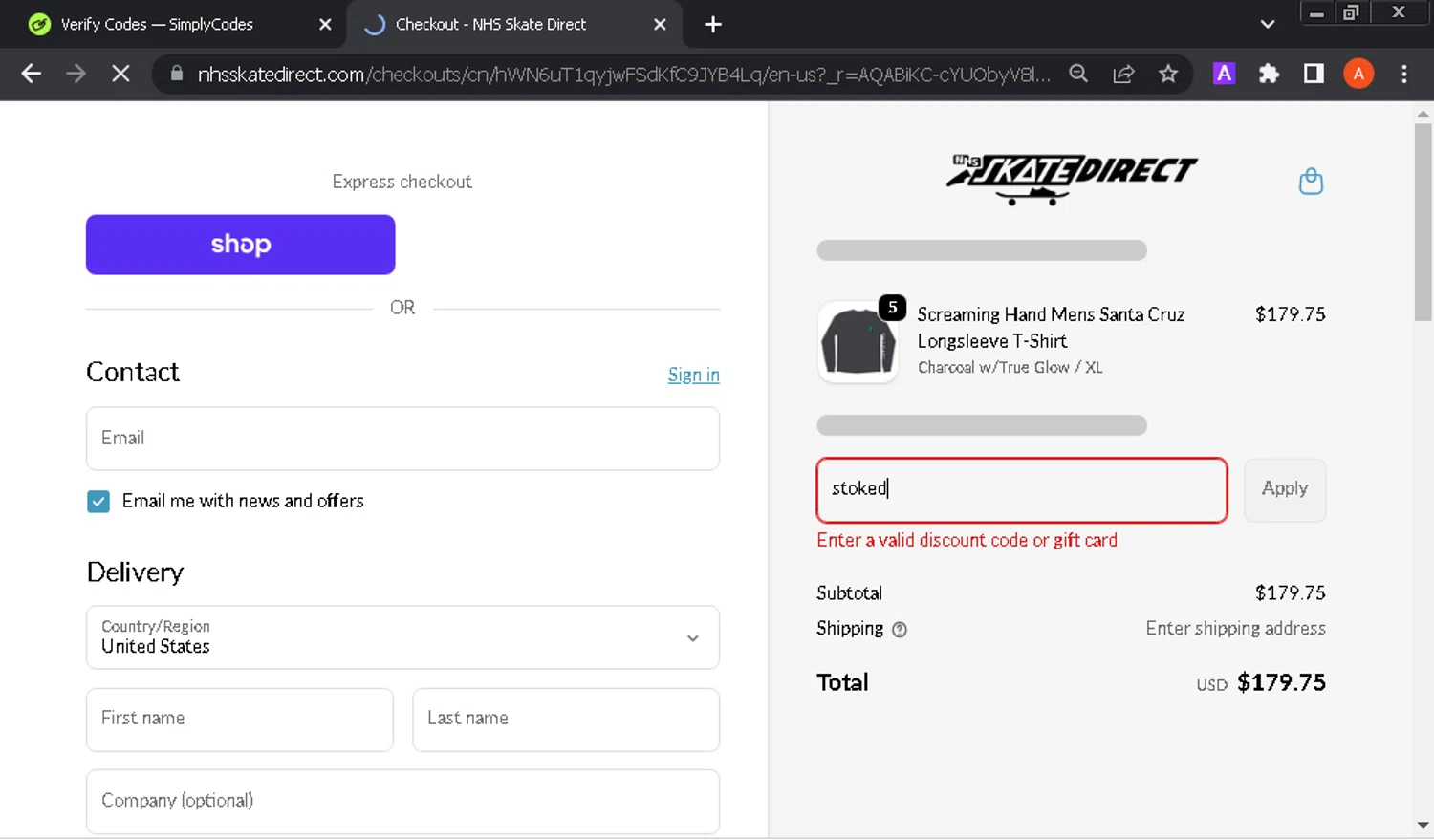1434x840 pixels.
Task: Click the Company (optional) field
Action: 402,802
